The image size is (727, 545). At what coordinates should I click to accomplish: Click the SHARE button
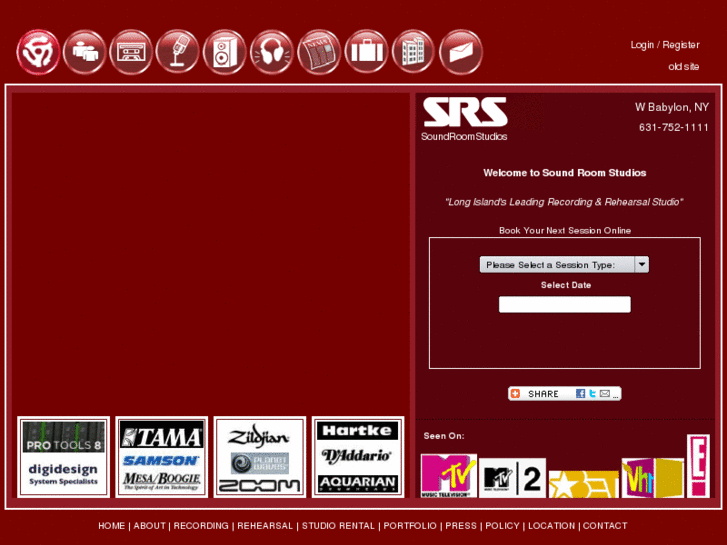pos(564,394)
